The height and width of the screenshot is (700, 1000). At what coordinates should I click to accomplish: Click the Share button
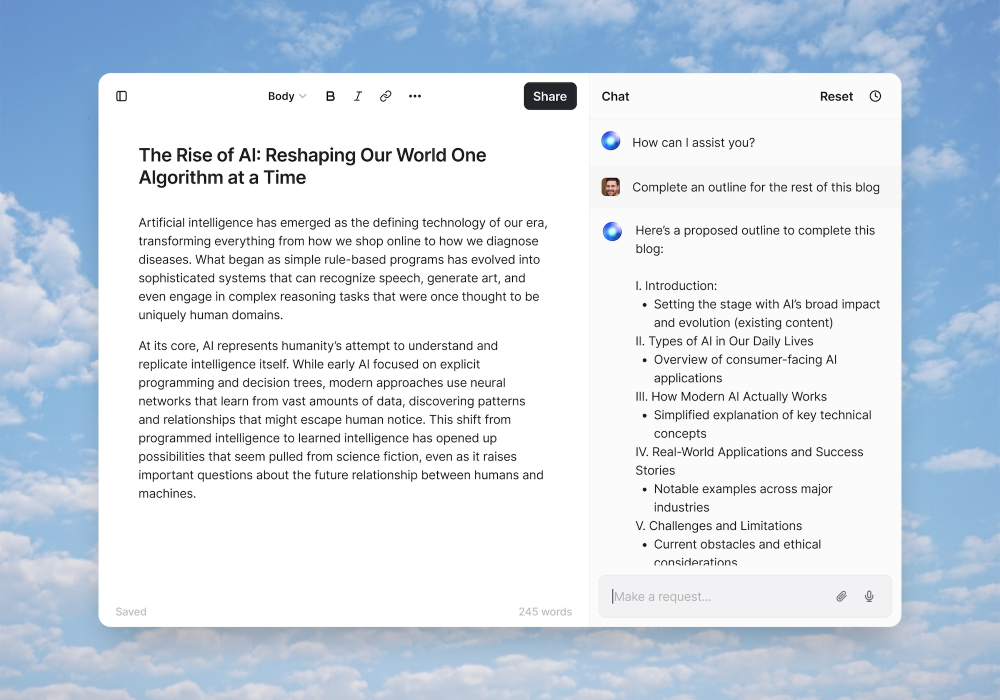[550, 96]
